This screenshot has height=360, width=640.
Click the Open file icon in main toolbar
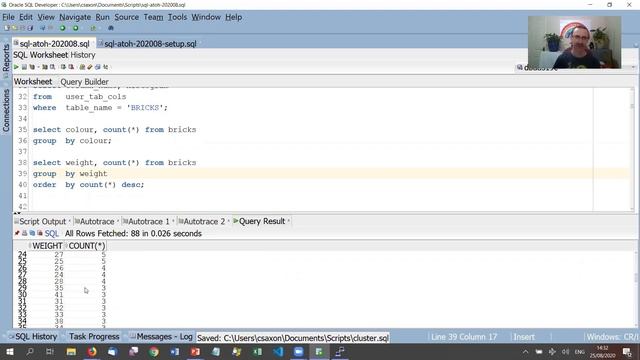(x=14, y=28)
